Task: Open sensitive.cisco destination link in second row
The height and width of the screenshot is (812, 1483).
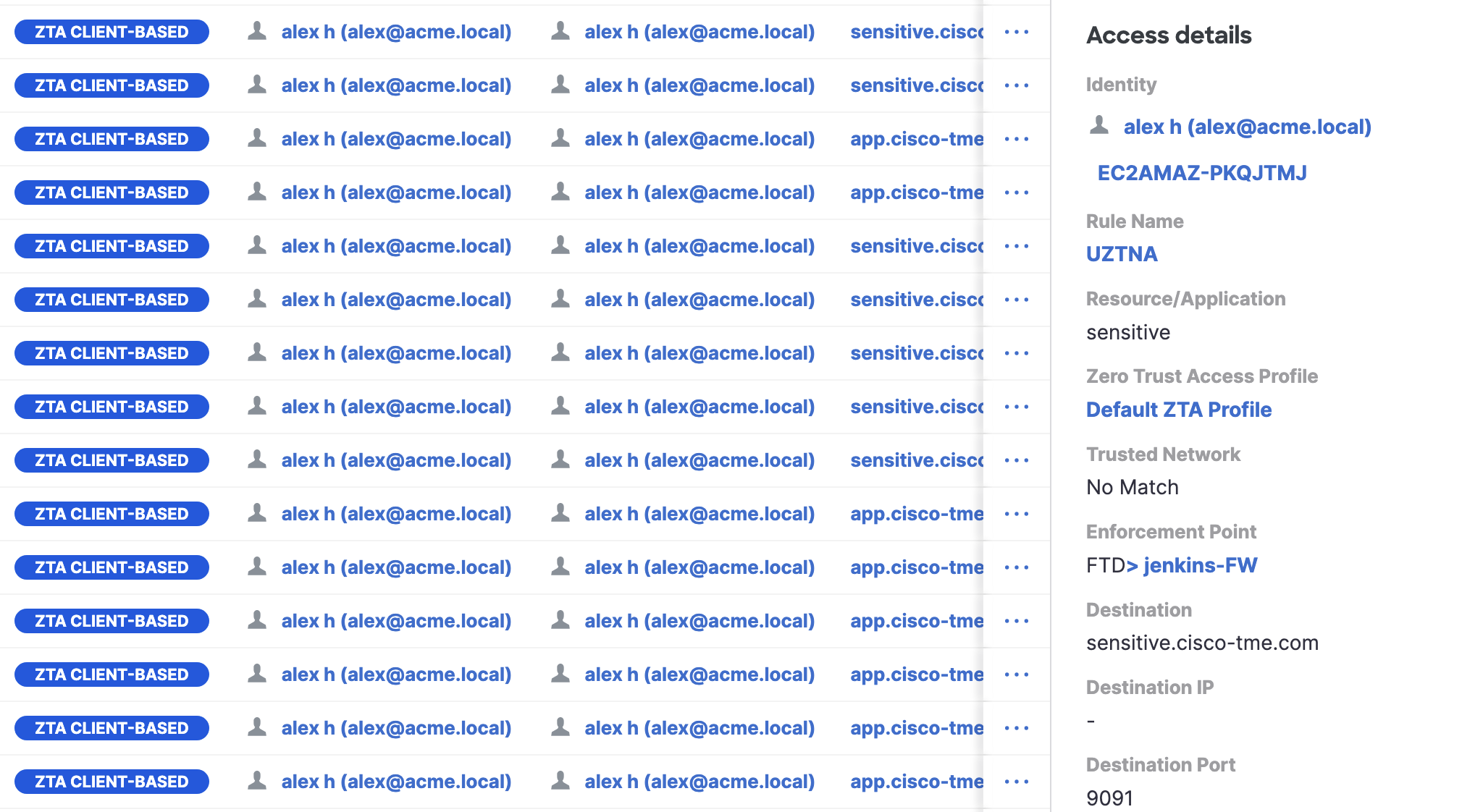Action: coord(916,85)
